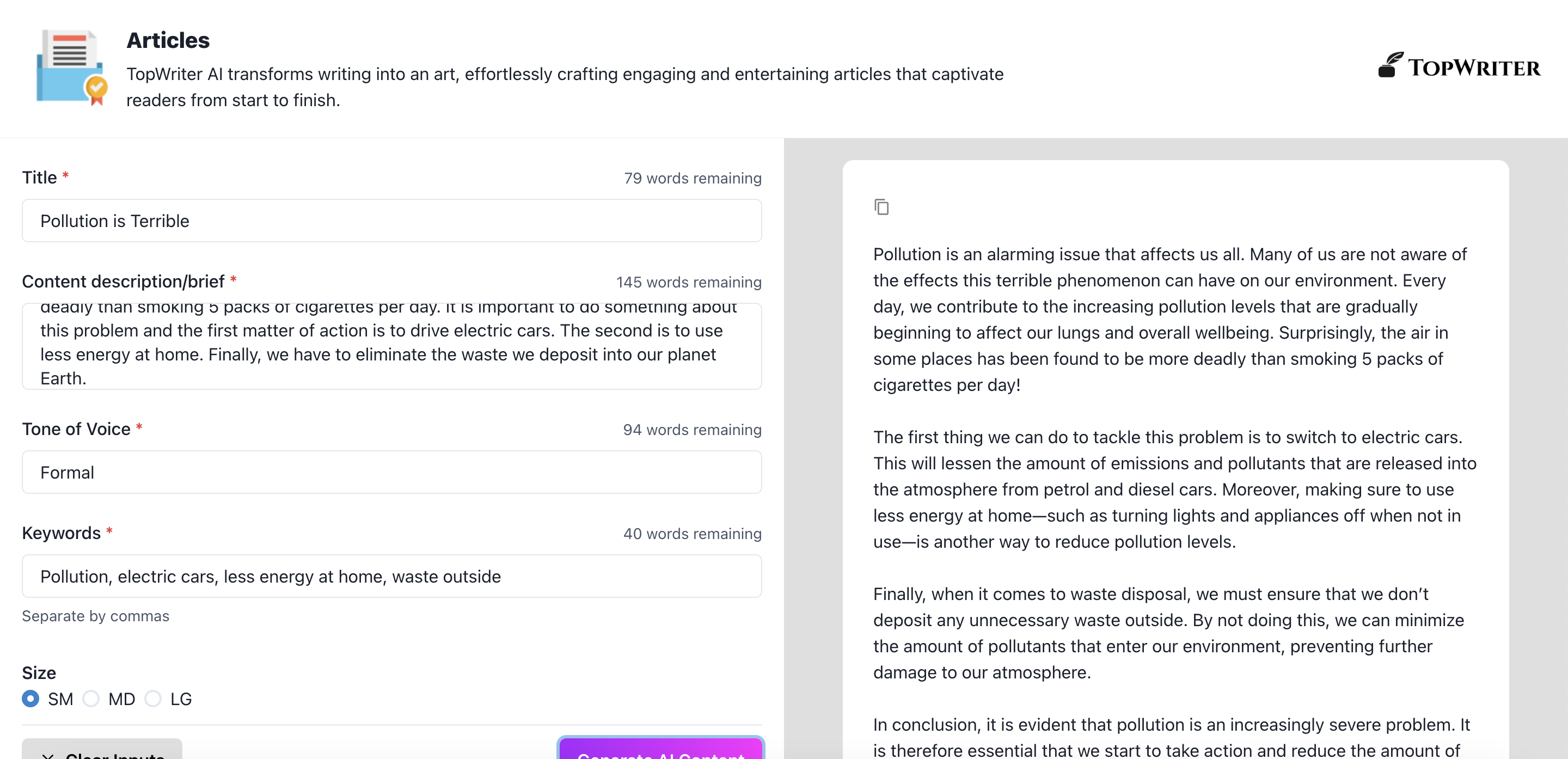Click the Articles document icon in the header

coord(72,68)
